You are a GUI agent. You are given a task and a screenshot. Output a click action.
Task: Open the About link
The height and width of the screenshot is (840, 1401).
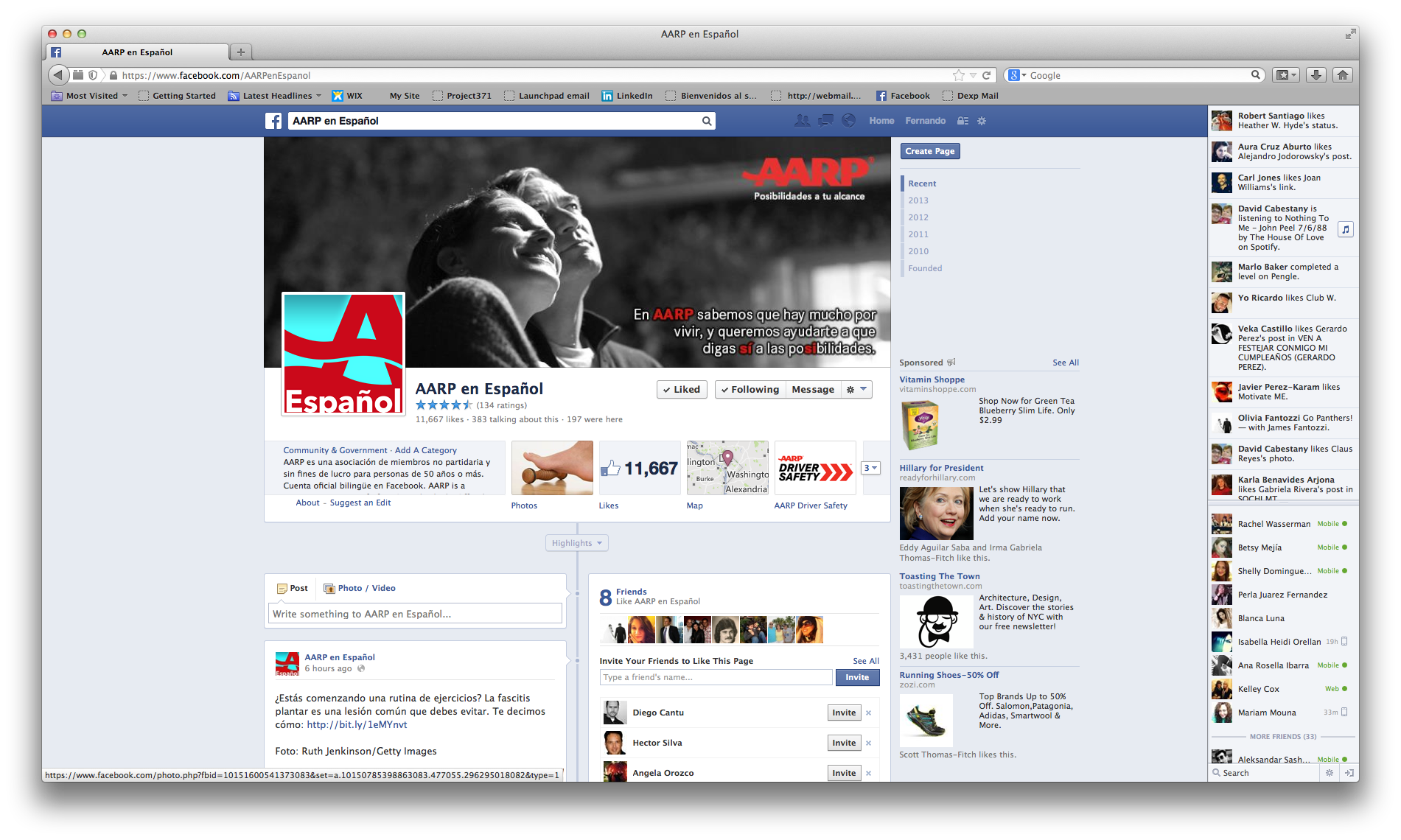(307, 503)
